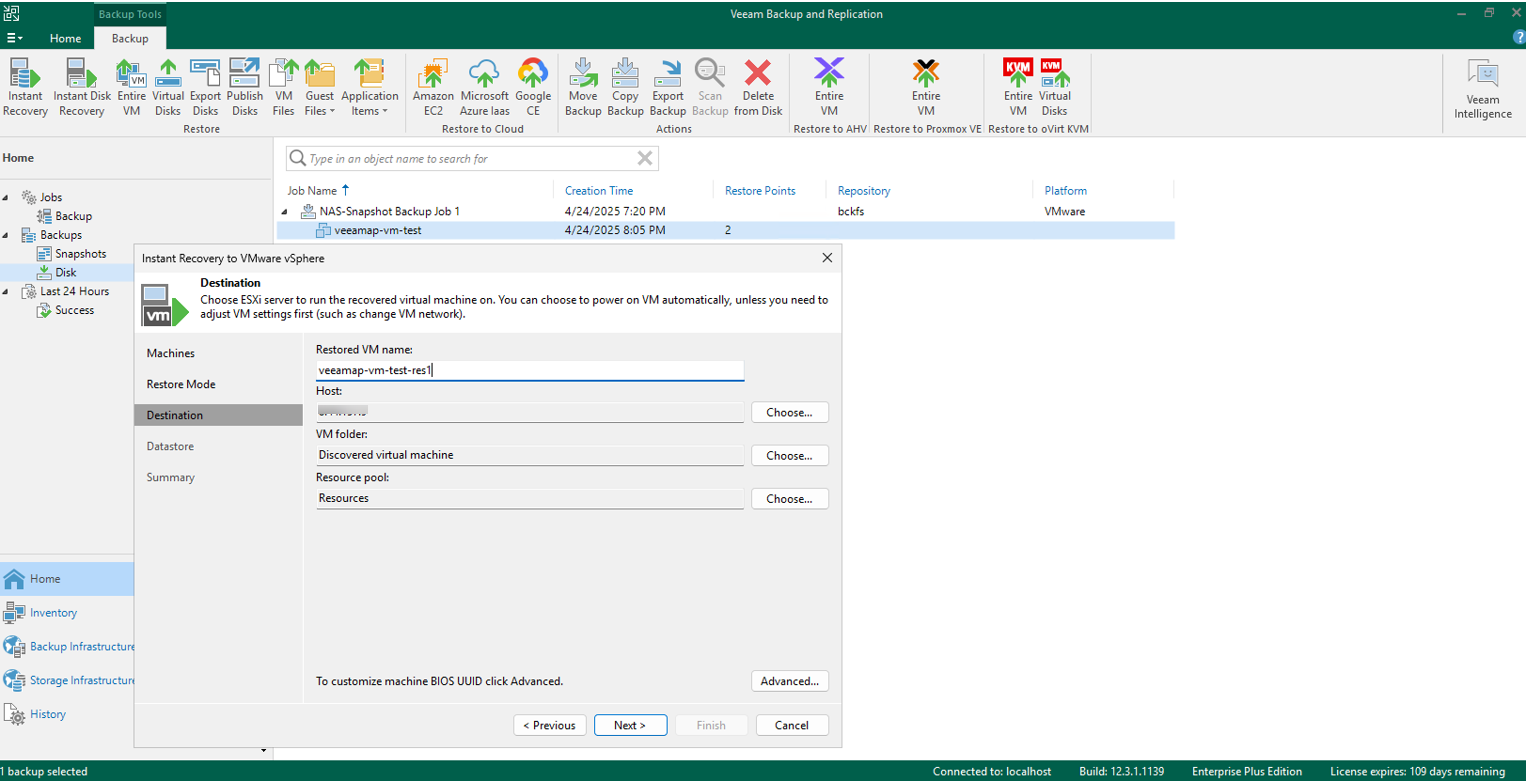
Task: Click the Publish Disks icon
Action: [x=245, y=88]
